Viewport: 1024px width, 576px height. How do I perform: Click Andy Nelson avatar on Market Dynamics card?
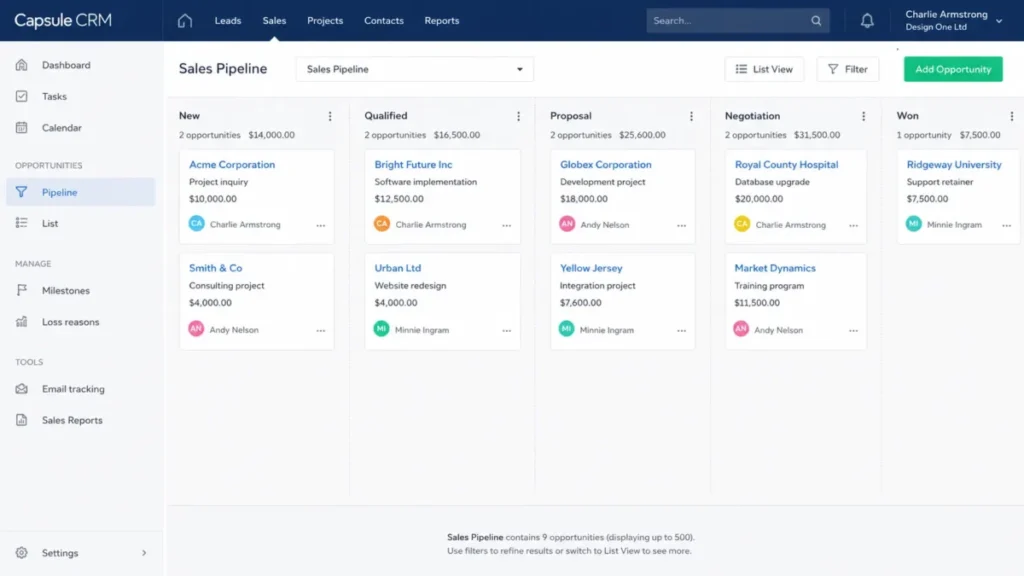click(741, 328)
